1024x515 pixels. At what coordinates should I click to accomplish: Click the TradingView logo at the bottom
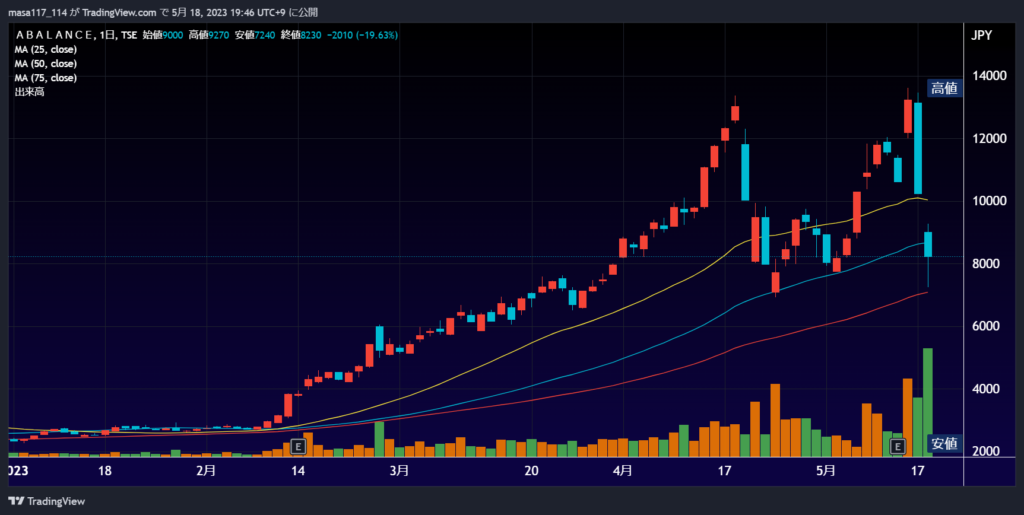[46, 501]
